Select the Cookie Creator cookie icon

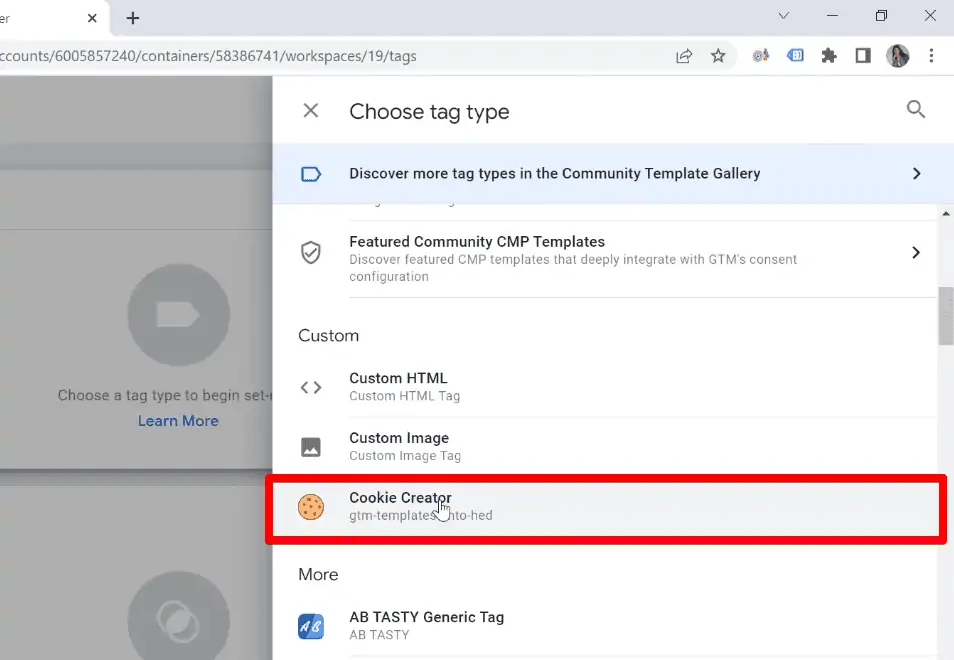311,506
